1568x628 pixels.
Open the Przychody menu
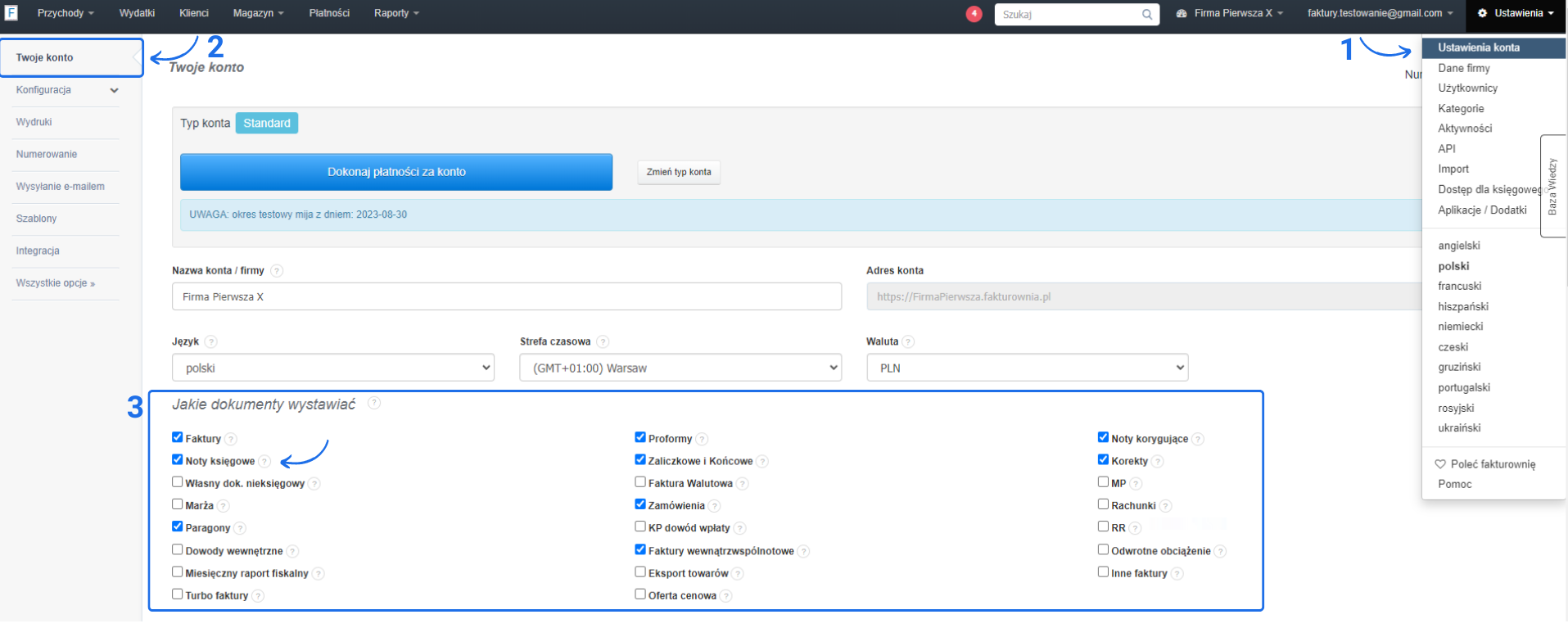point(66,13)
